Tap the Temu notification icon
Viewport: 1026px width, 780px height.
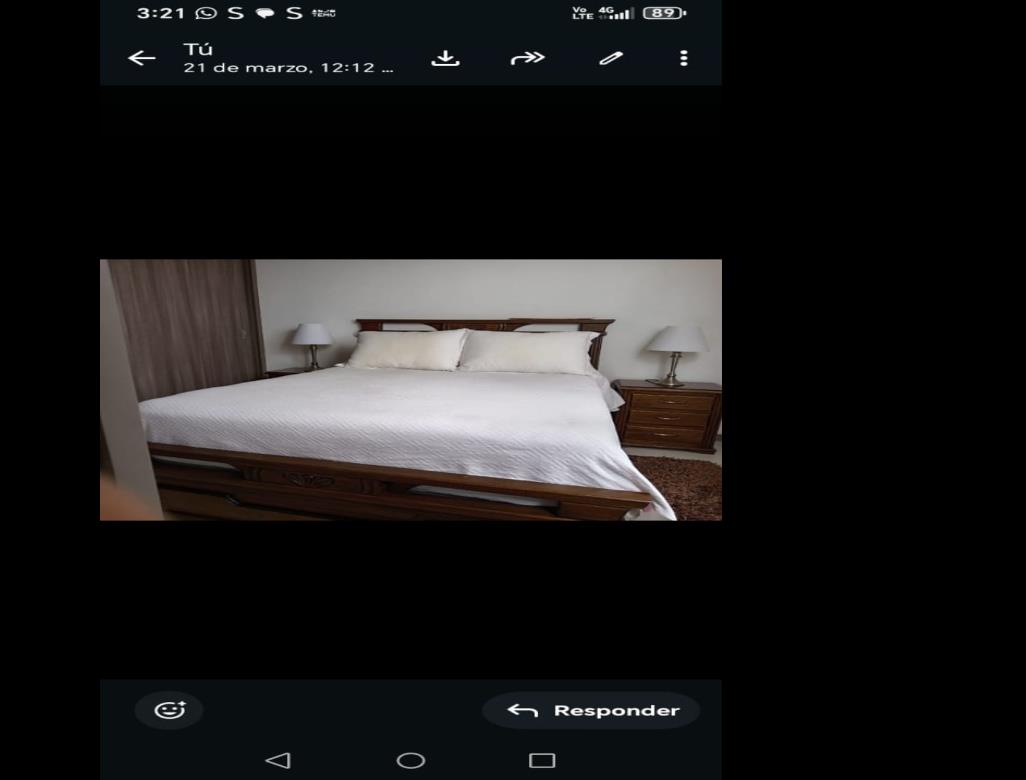324,13
